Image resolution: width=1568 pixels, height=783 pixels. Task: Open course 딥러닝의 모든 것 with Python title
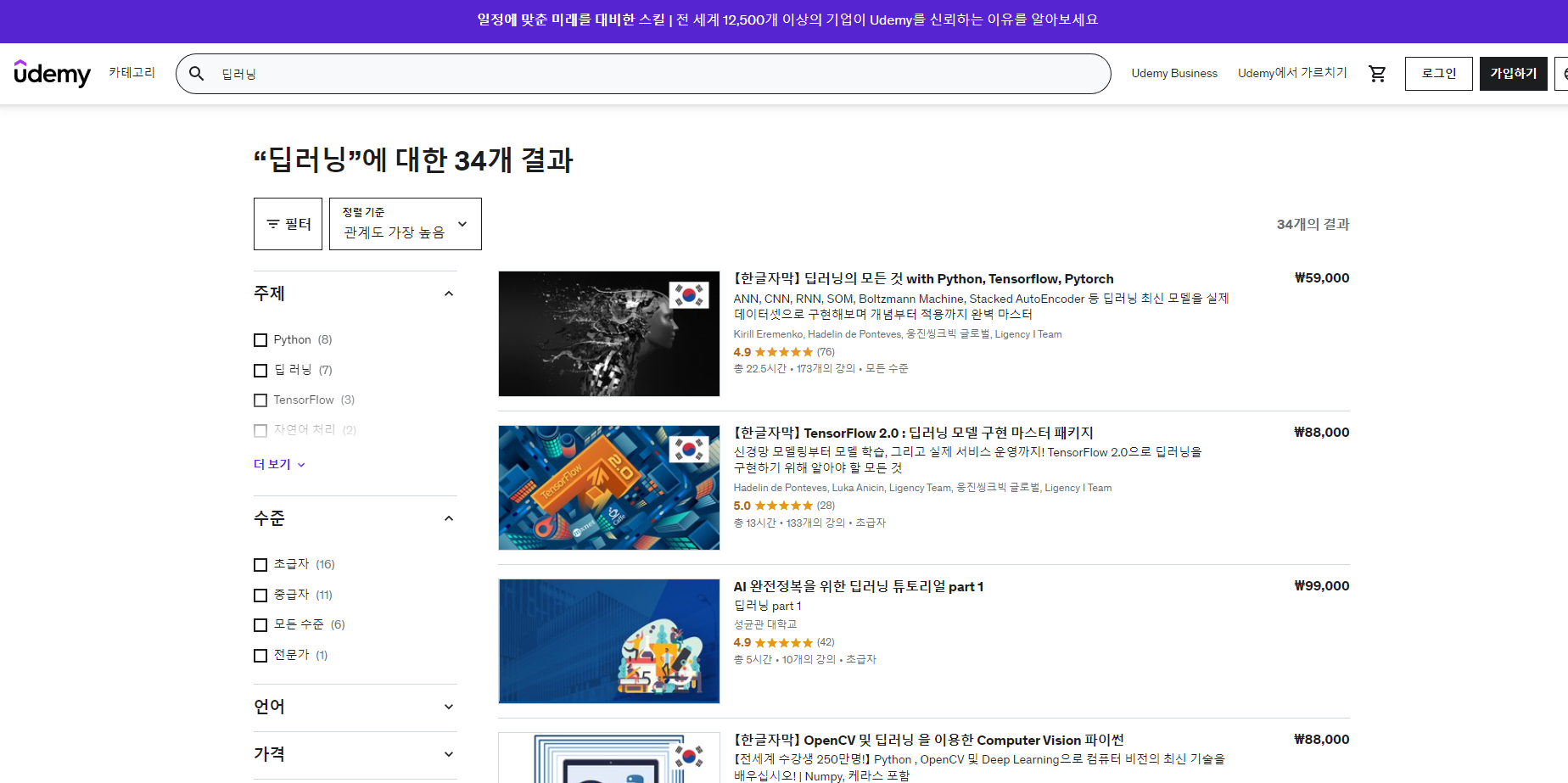924,278
